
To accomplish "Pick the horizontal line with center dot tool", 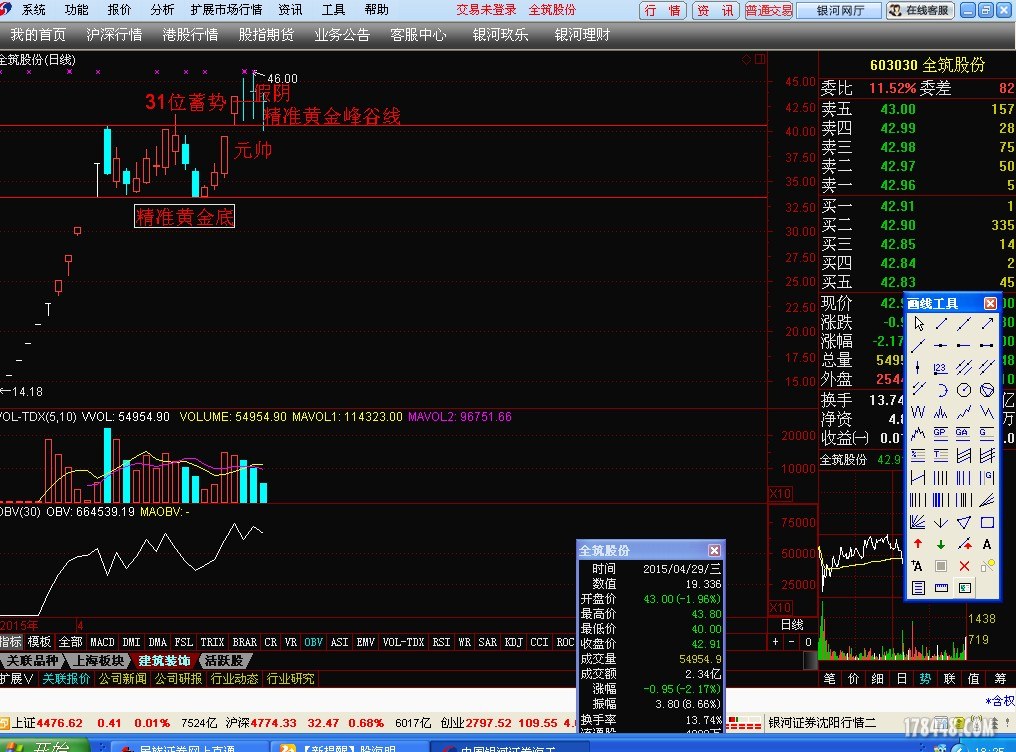I will click(x=941, y=345).
